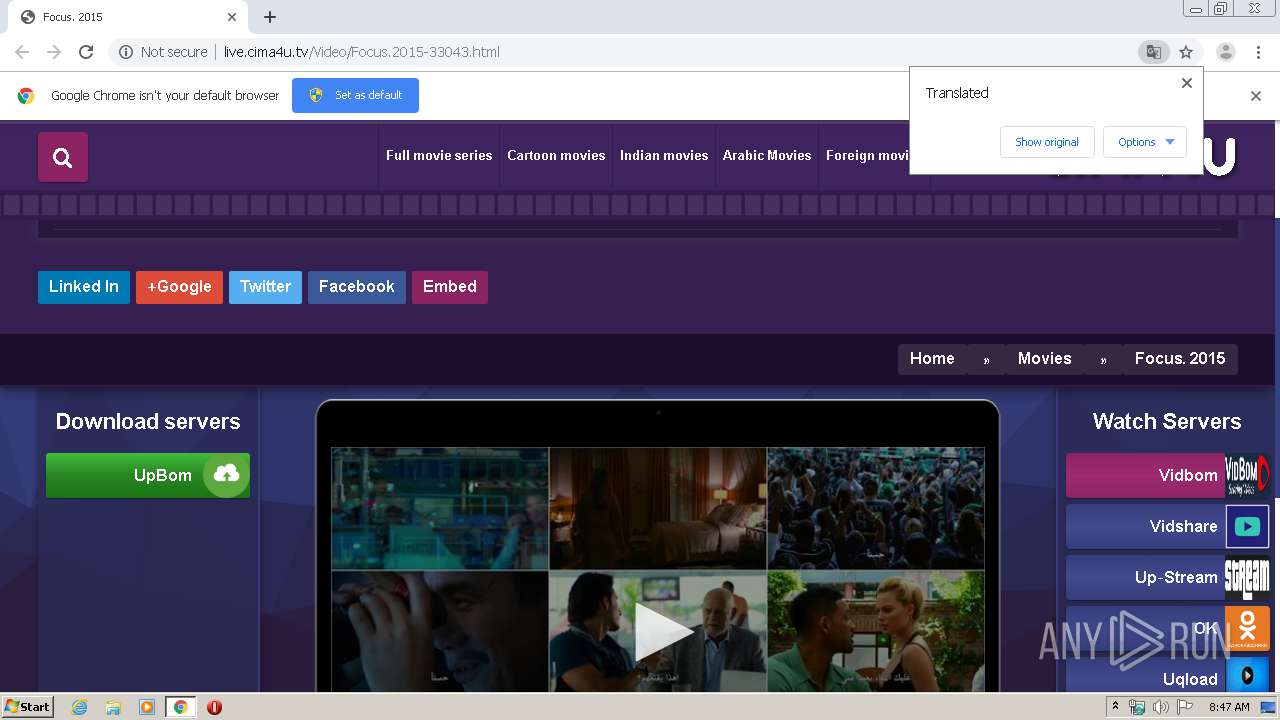Open the Windows Start menu
Screen dimensions: 1280x720
pyautogui.click(x=28, y=706)
